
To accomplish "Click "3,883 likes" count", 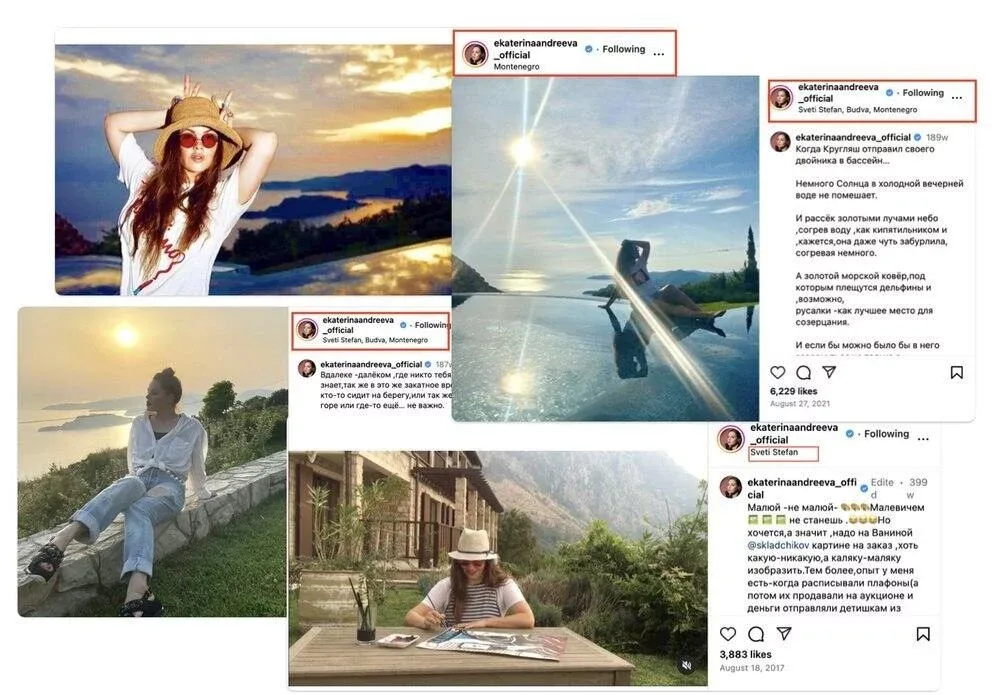I will pyautogui.click(x=746, y=654).
